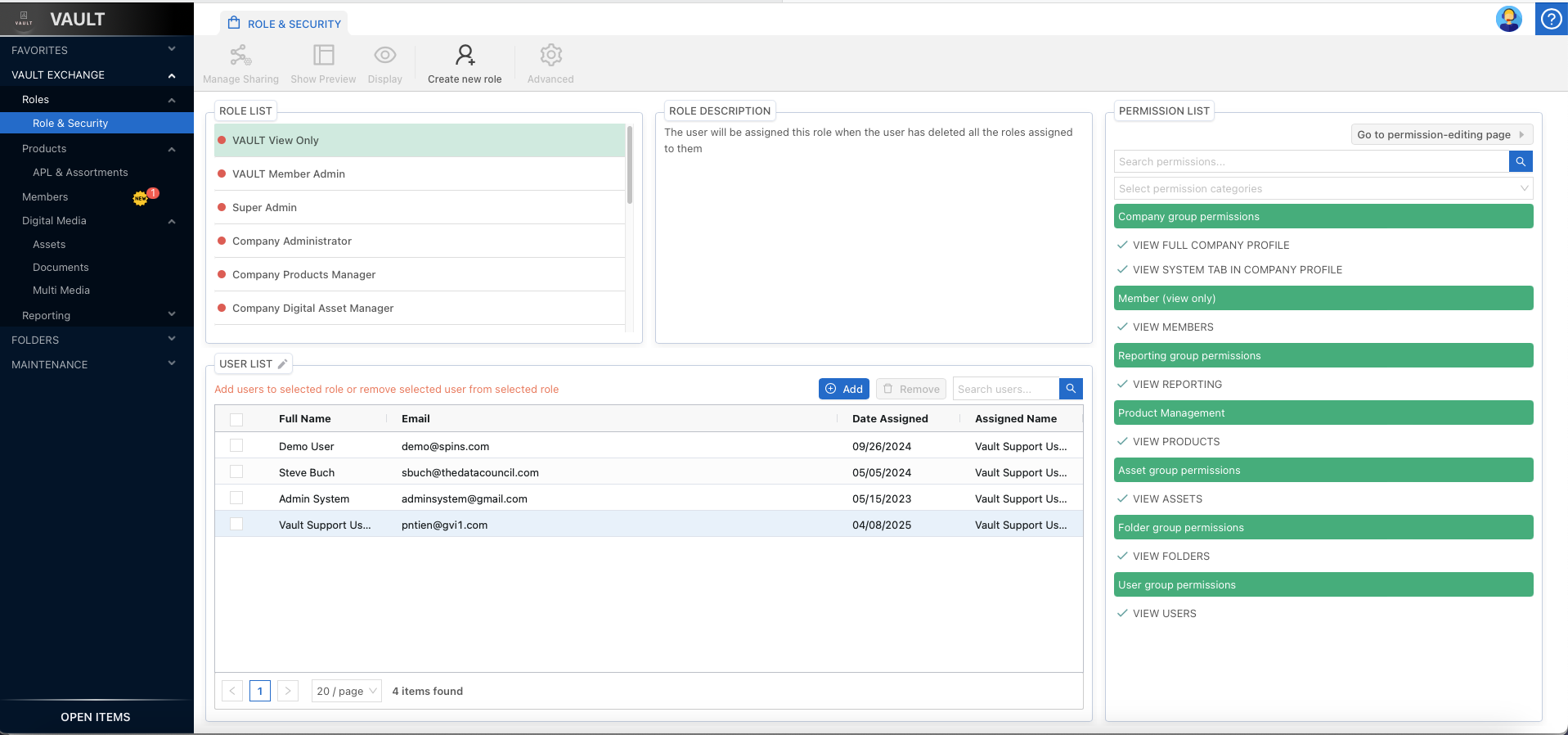Open the Manage Sharing tool
Image resolution: width=1568 pixels, height=735 pixels.
tap(240, 65)
